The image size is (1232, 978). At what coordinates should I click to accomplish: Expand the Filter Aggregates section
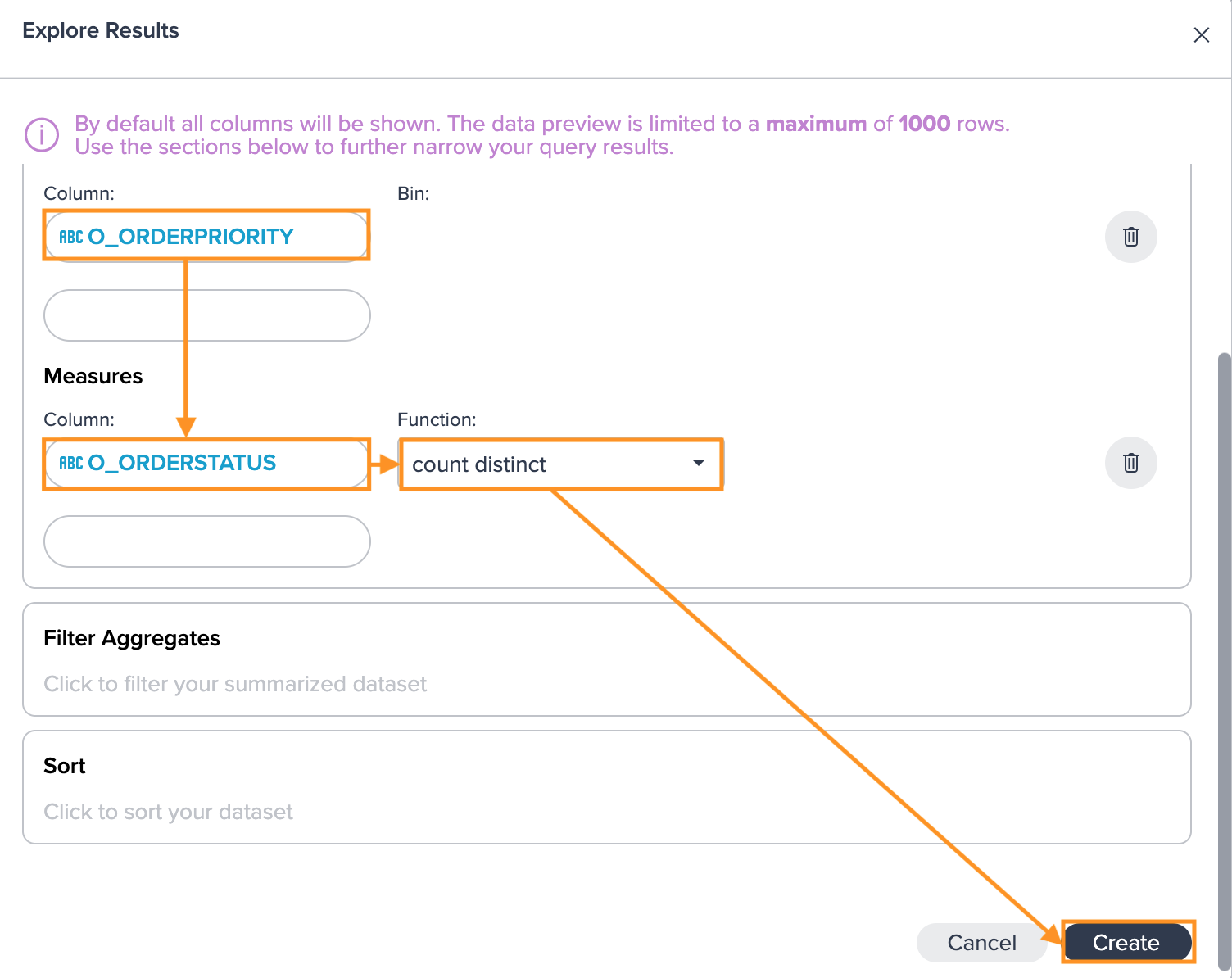tap(607, 659)
